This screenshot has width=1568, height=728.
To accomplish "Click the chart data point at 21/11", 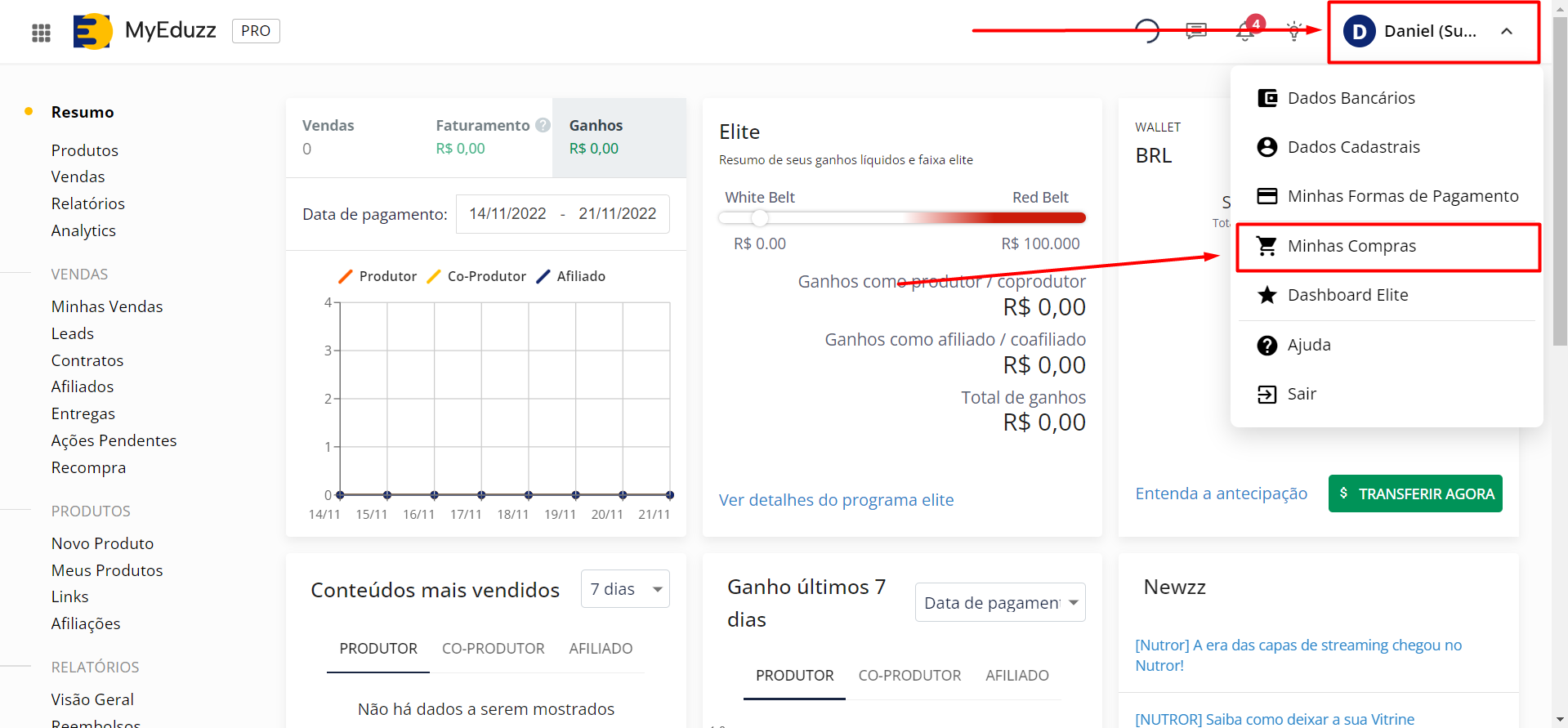I will point(670,495).
